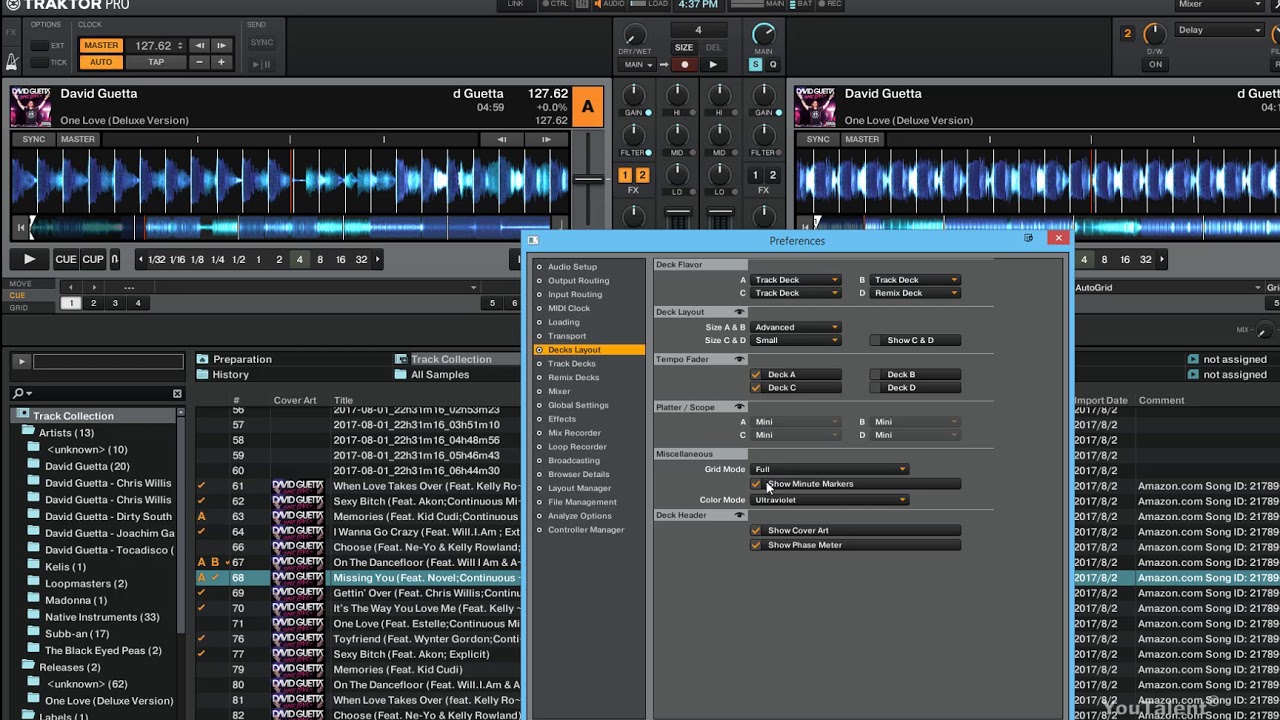Click loop size 1/32 on deck A
This screenshot has width=1280, height=720.
coord(156,259)
